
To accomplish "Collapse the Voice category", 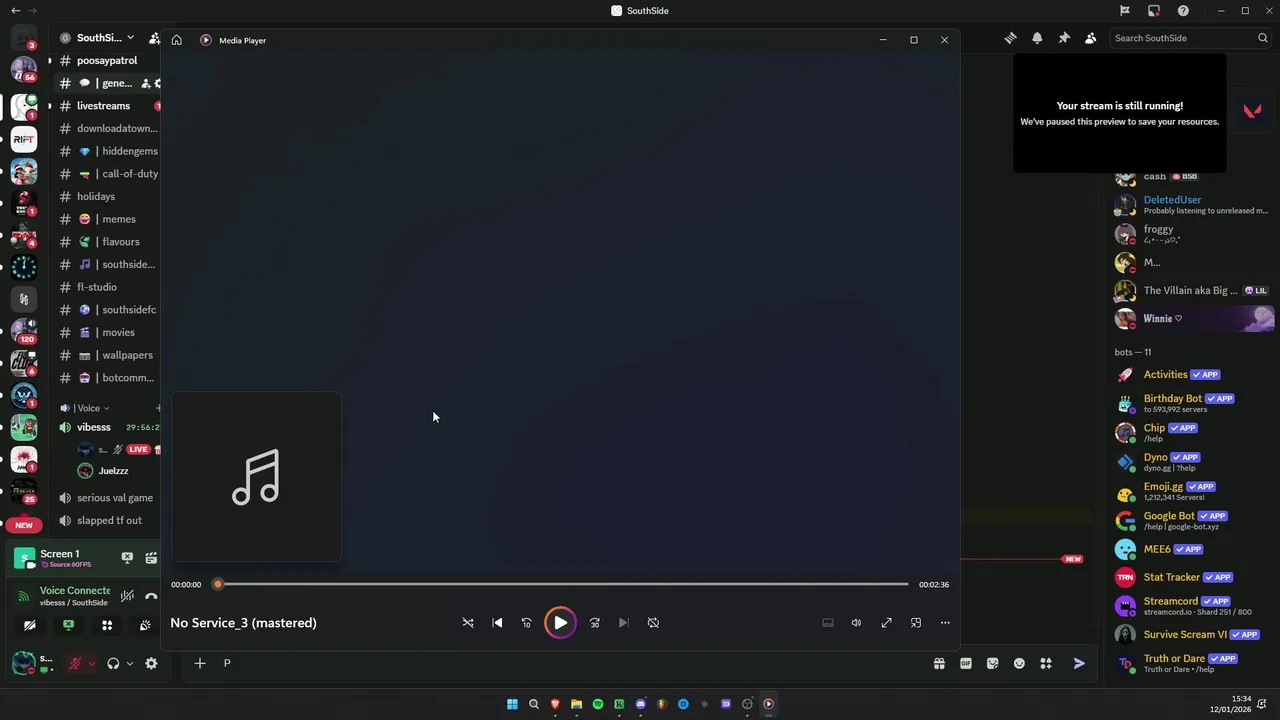I will tap(86, 408).
